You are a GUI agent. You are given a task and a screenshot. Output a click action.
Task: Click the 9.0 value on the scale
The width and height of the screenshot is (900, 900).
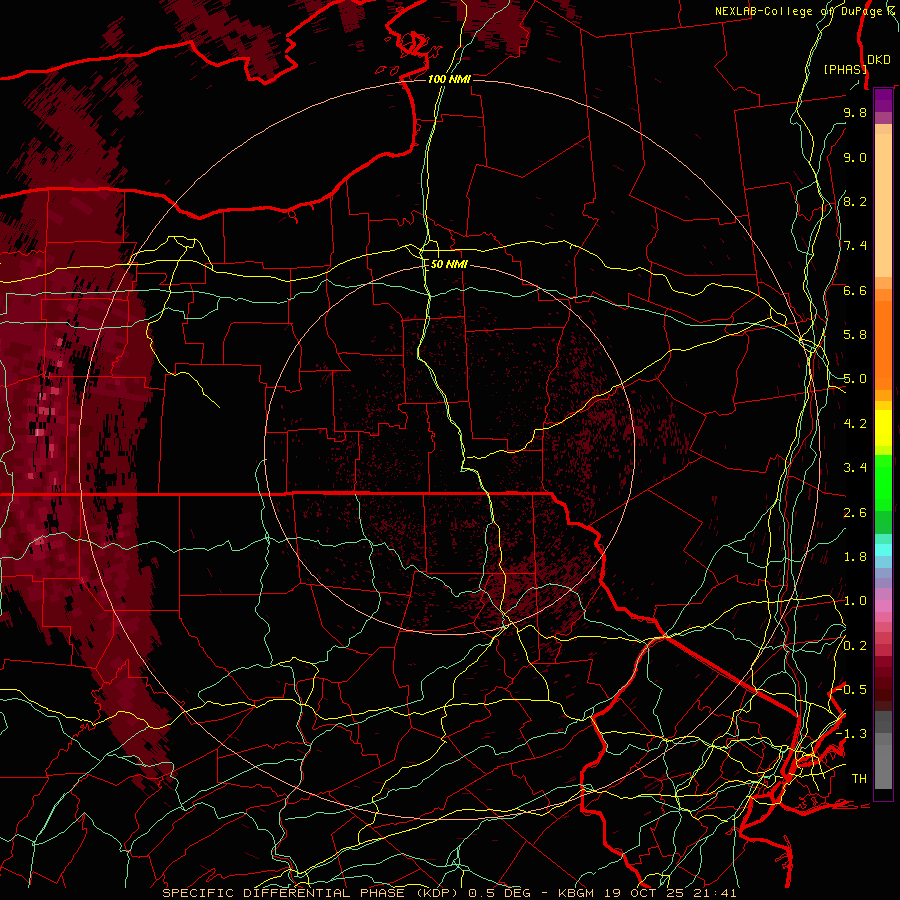point(855,157)
